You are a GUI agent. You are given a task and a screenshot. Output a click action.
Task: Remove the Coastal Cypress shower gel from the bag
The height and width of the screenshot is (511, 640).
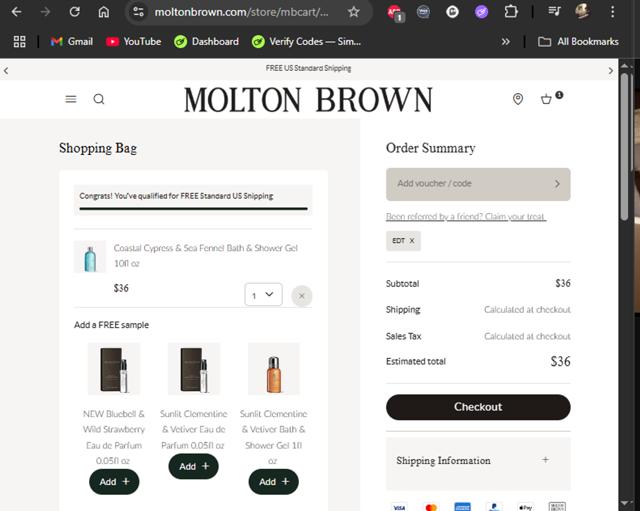pyautogui.click(x=302, y=296)
